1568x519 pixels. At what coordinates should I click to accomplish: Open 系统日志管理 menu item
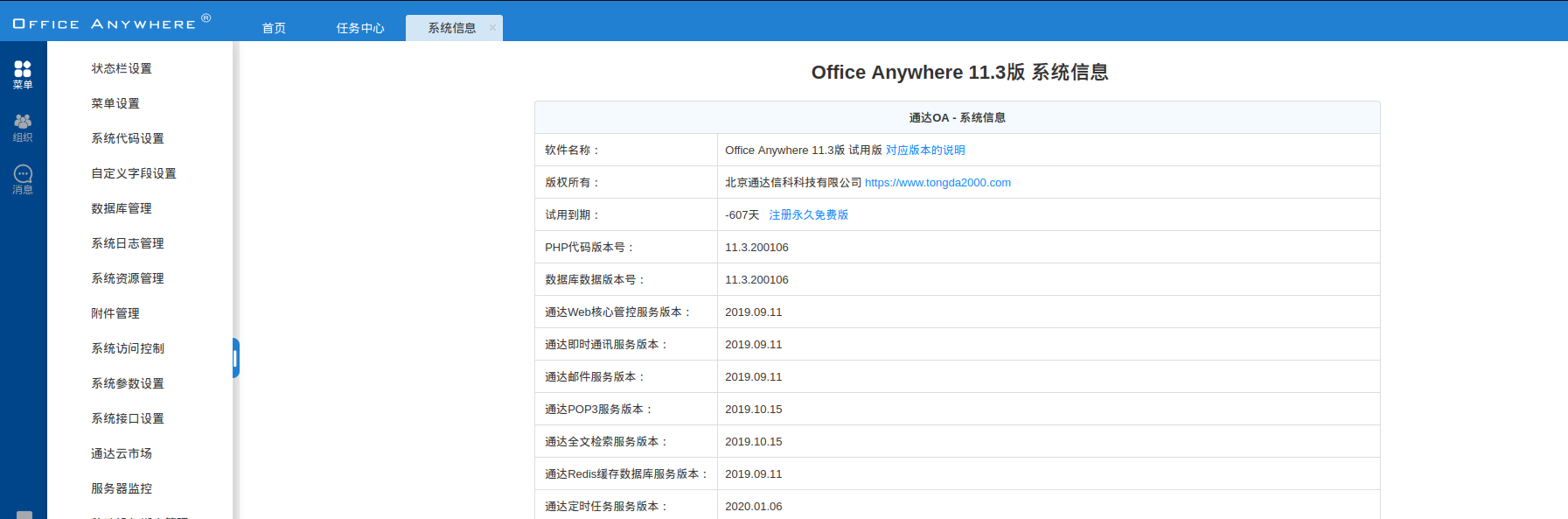tap(128, 243)
